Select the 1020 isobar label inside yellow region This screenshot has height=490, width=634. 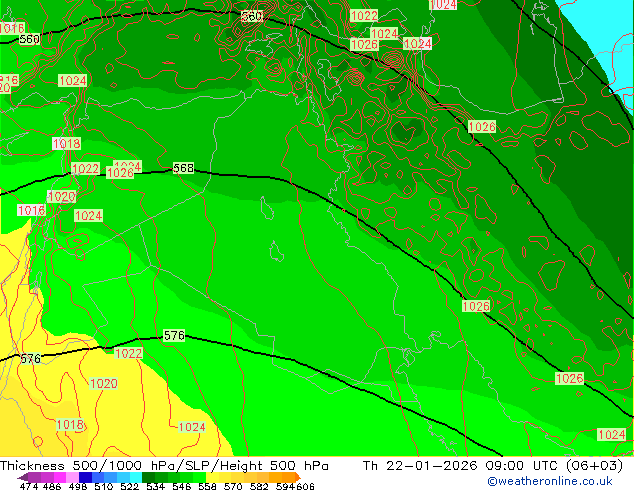click(103, 384)
